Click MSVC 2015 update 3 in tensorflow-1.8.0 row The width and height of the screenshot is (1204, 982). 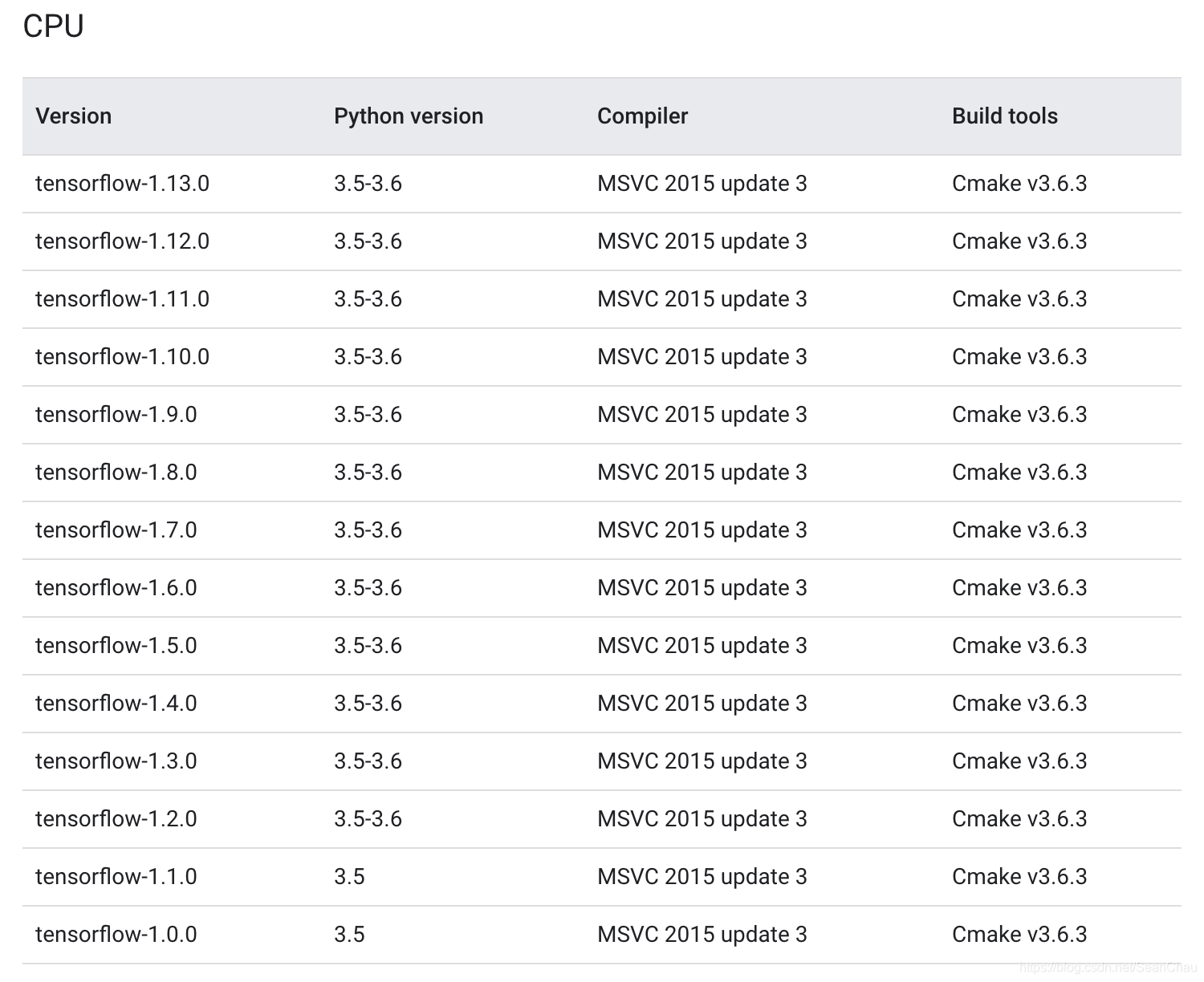[x=702, y=473]
